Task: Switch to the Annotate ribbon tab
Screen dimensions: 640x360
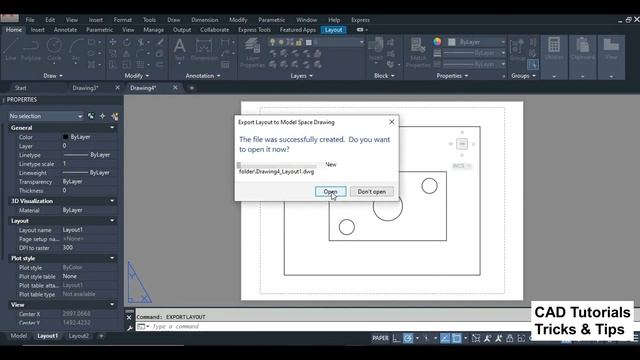Action: (x=65, y=30)
